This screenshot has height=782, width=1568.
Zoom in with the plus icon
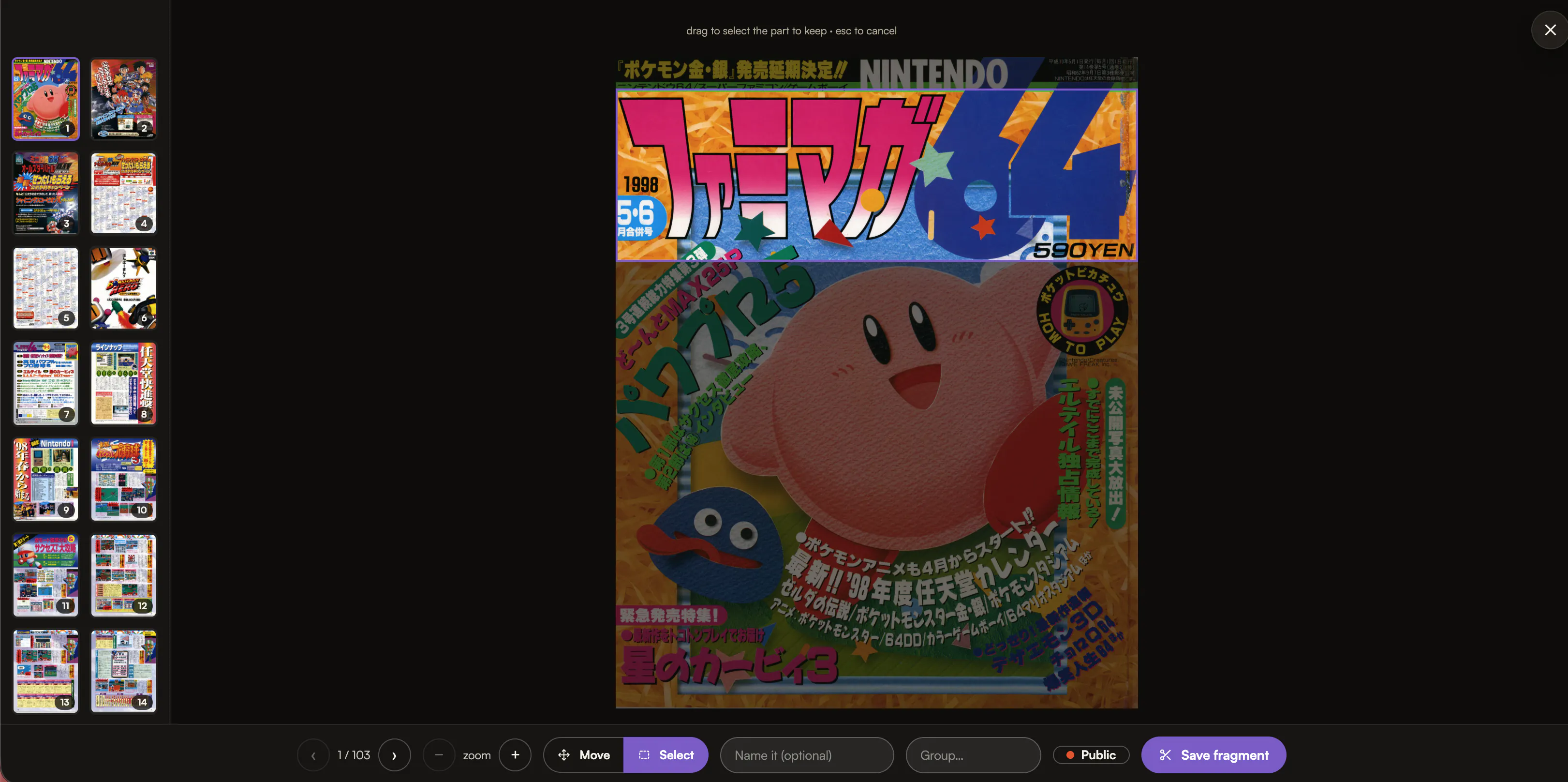[x=515, y=754]
